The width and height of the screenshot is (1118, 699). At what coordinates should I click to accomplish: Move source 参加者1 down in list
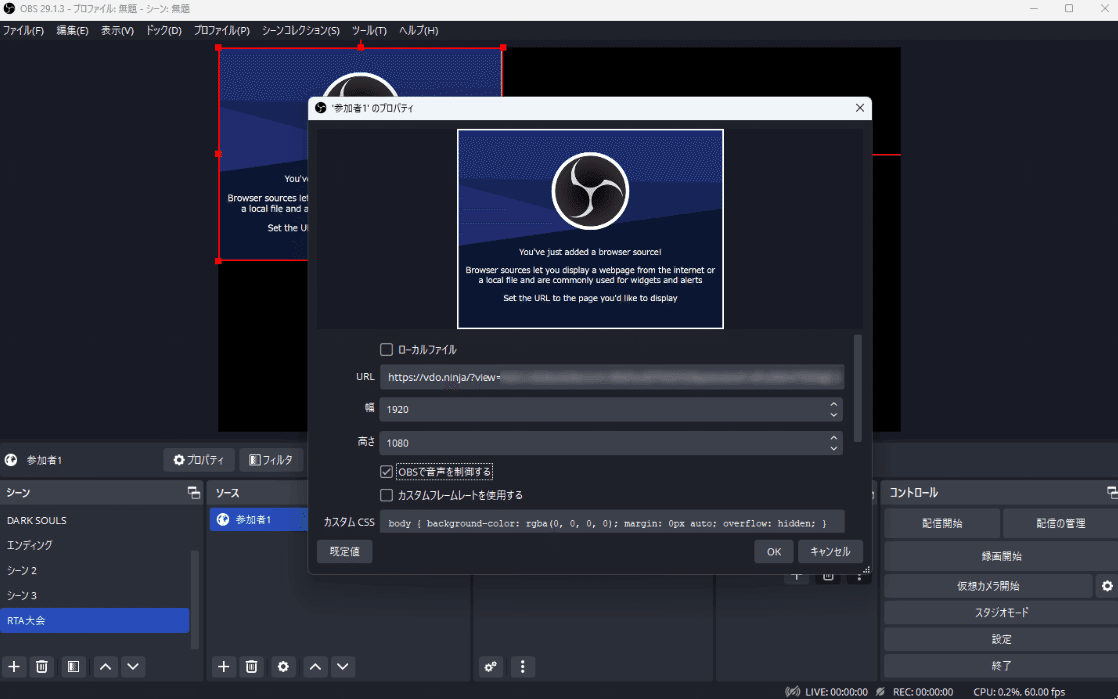(343, 666)
